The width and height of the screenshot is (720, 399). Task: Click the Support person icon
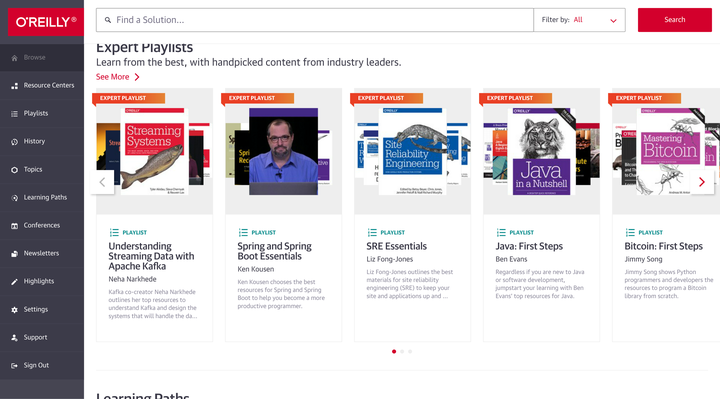pos(14,338)
